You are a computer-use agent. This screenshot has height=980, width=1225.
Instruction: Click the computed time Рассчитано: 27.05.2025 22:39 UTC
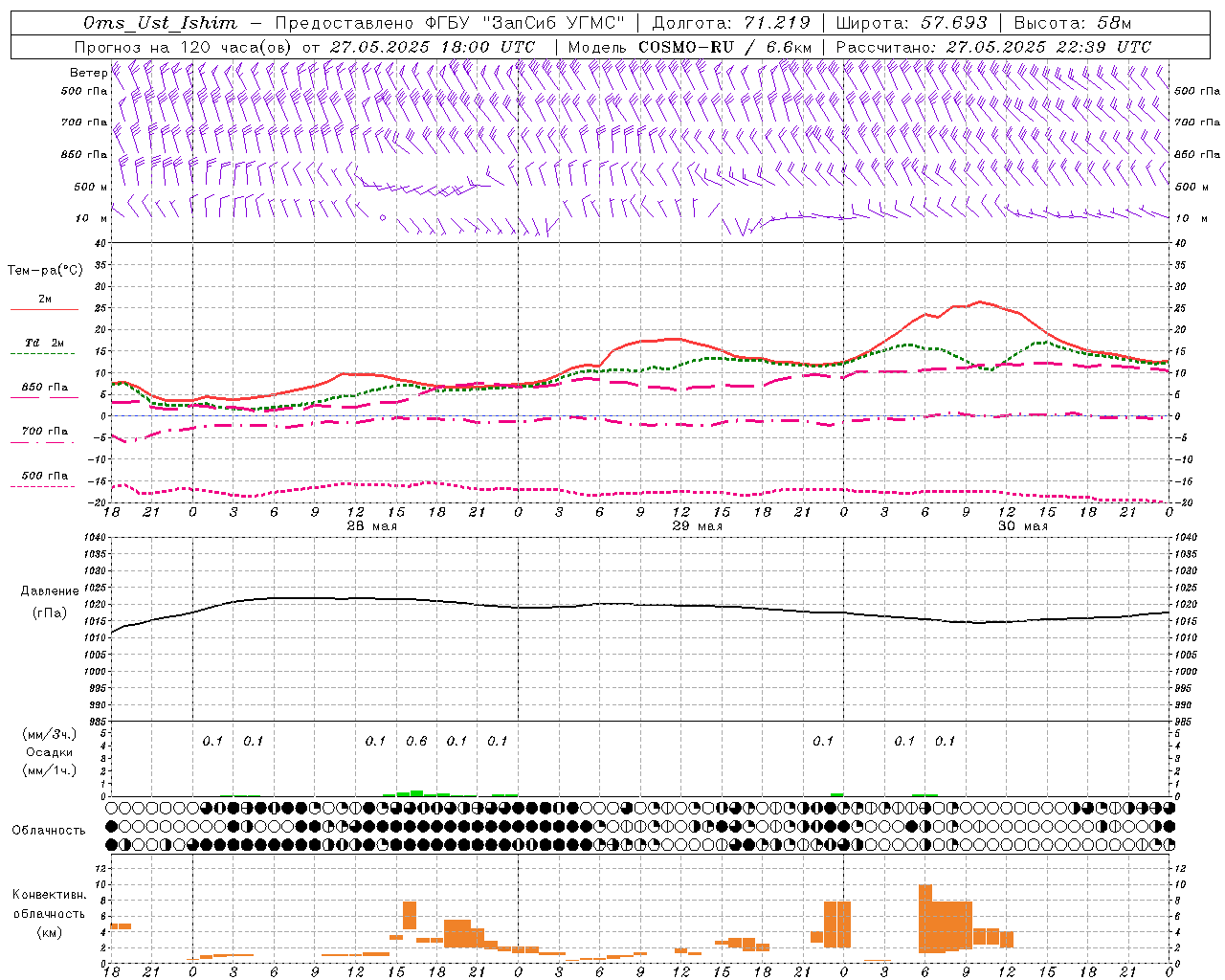[x=993, y=47]
